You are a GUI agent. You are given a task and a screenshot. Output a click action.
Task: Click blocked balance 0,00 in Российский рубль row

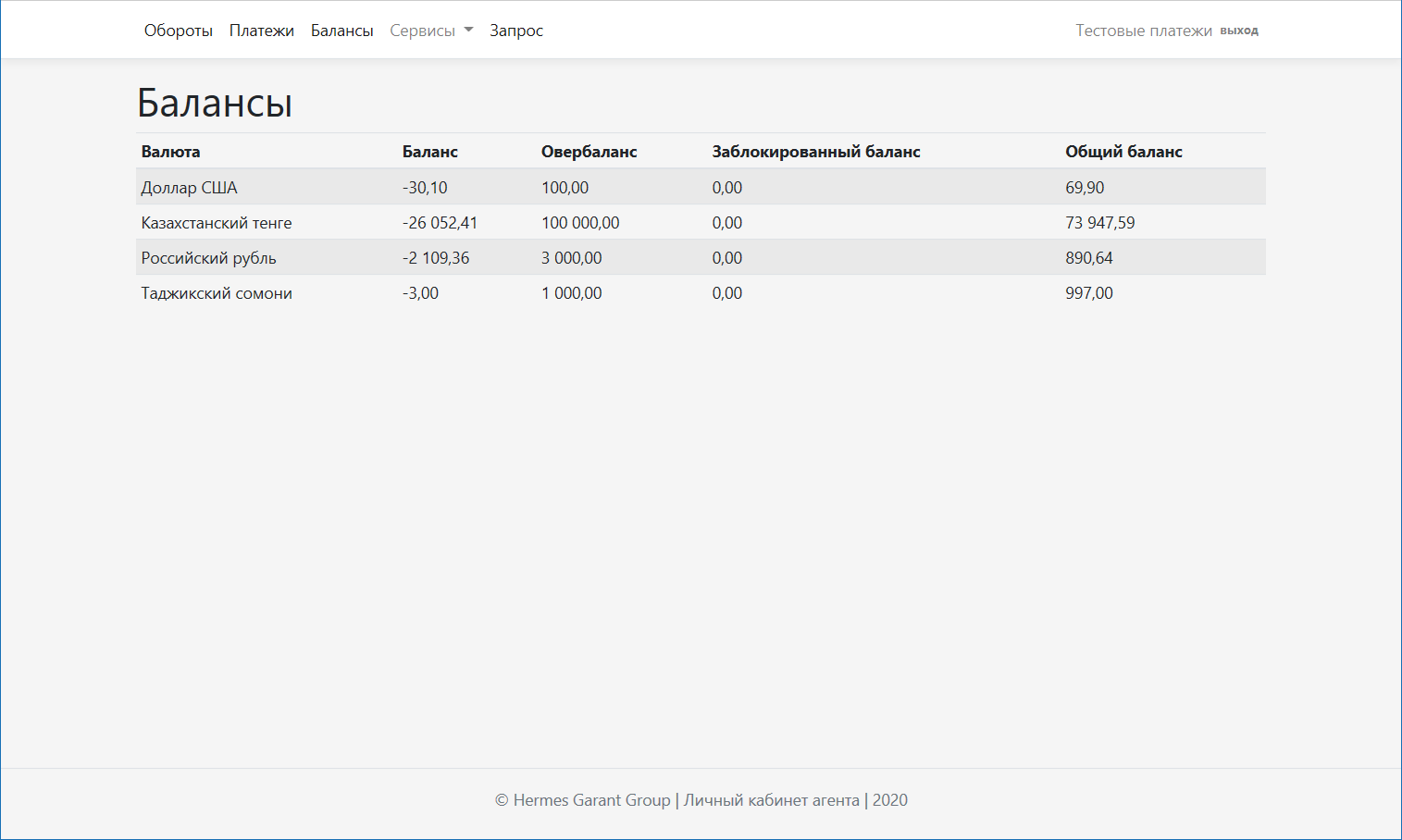pos(727,258)
